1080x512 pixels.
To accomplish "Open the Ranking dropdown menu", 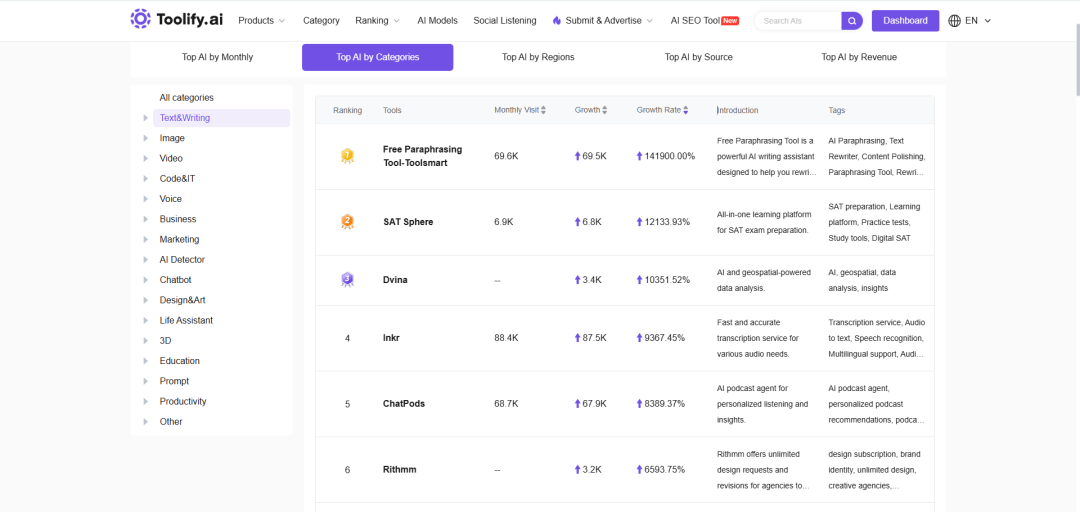I will coord(377,21).
